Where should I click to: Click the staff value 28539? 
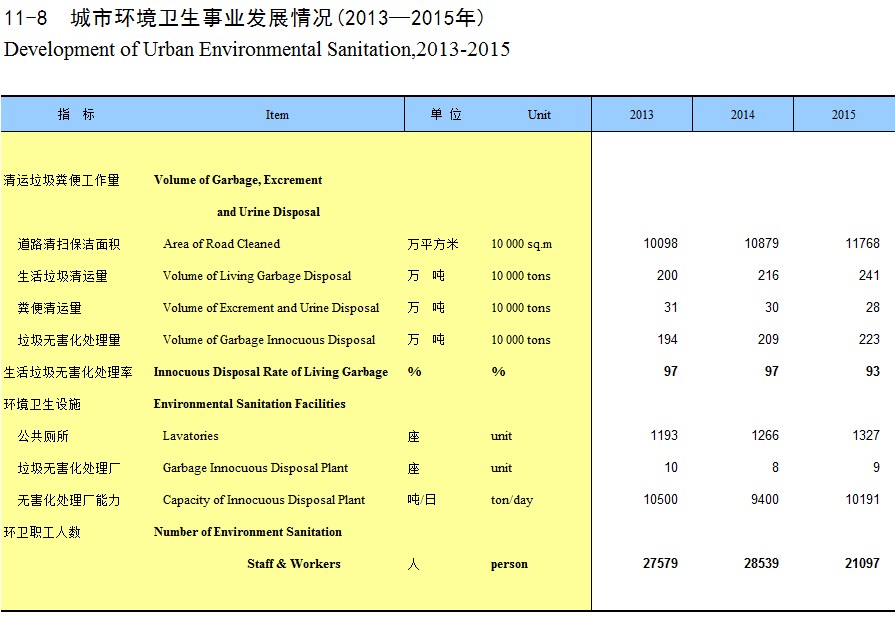click(x=761, y=563)
